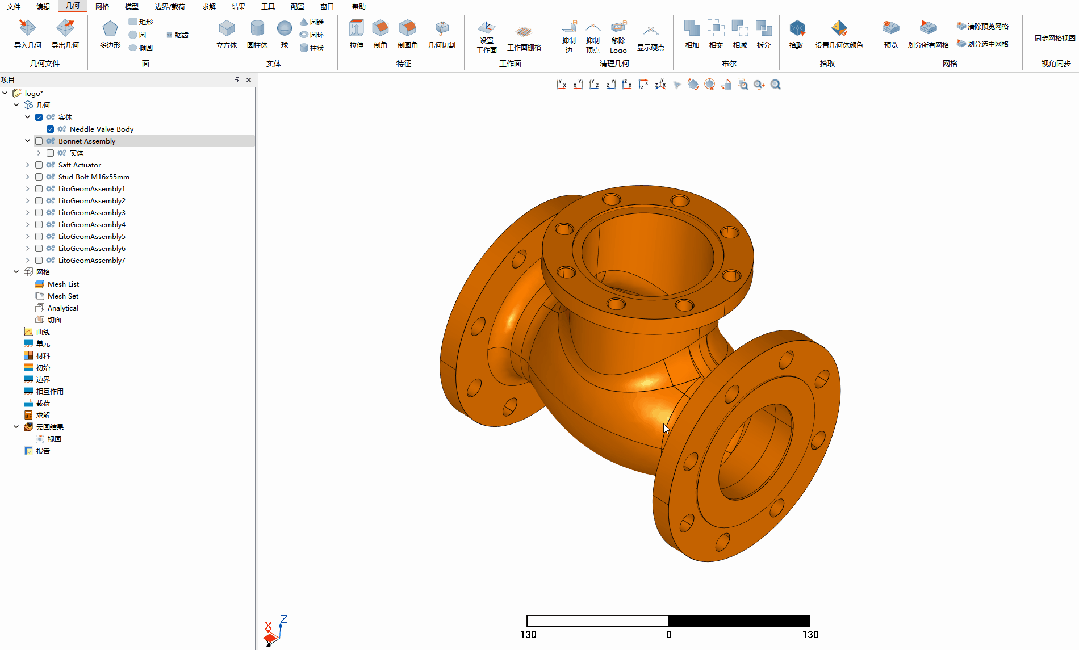This screenshot has height=650, width=1079.
Task: Click the X-axis view icon in view toolbar
Action: (562, 85)
